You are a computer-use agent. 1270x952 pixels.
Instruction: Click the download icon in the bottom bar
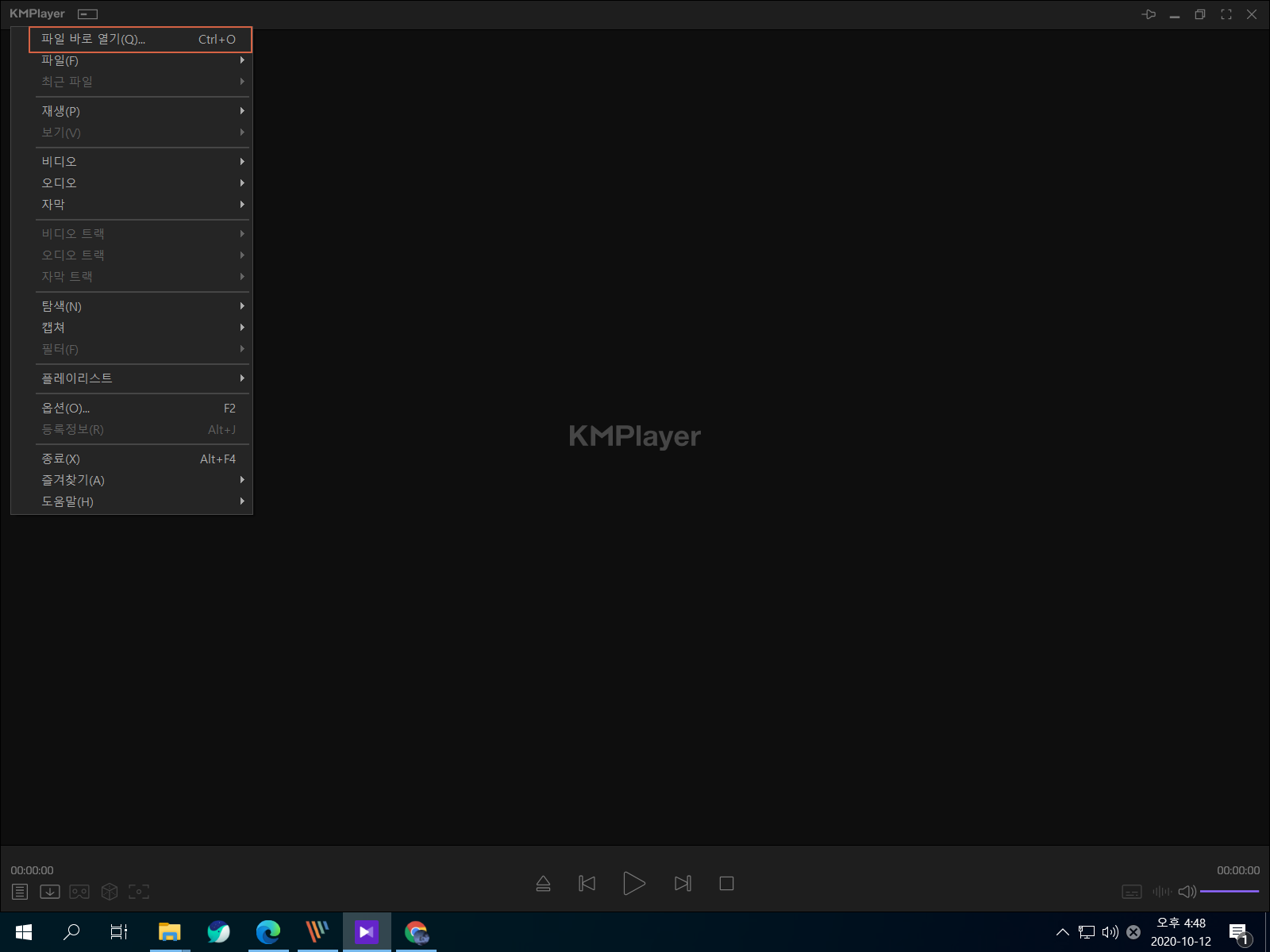[x=50, y=892]
